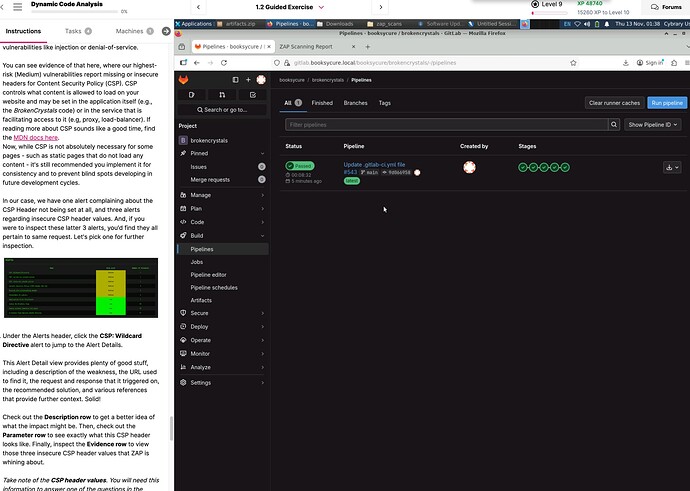Screen dimensions: 690x491
Task: Open the pipeline artifacts download dropdown
Action: [669, 168]
